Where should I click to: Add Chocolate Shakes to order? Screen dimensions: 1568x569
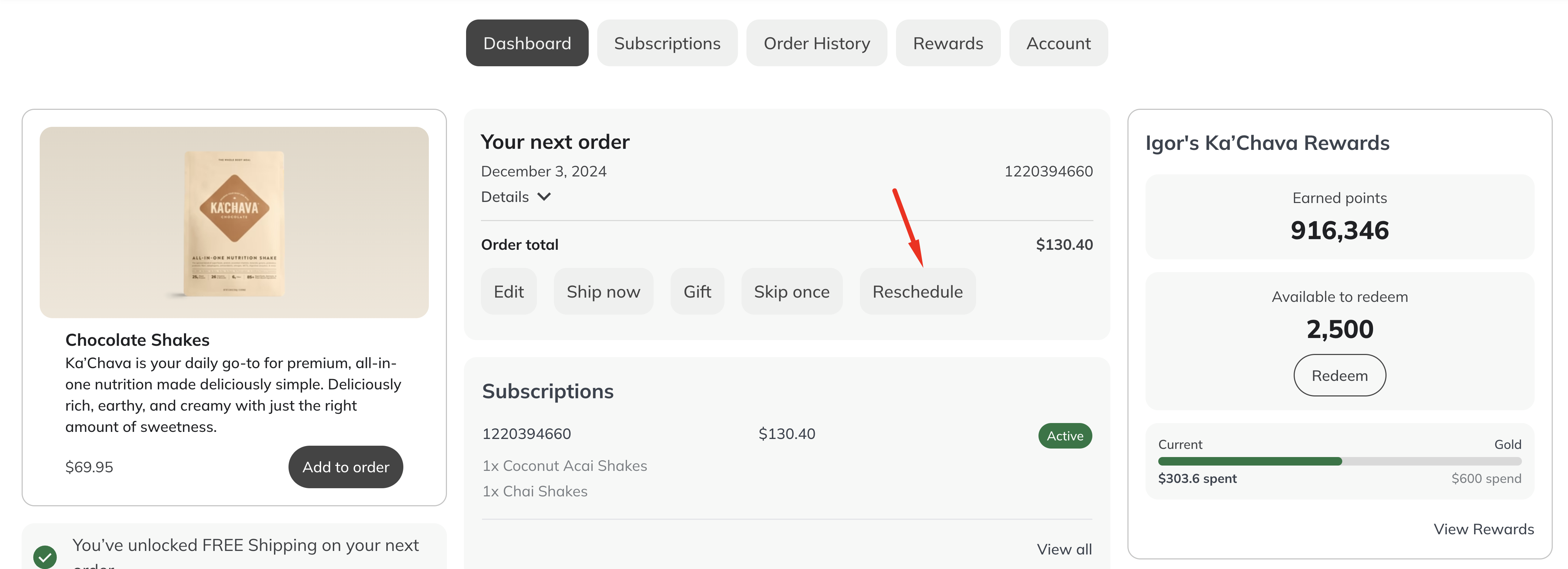(346, 467)
